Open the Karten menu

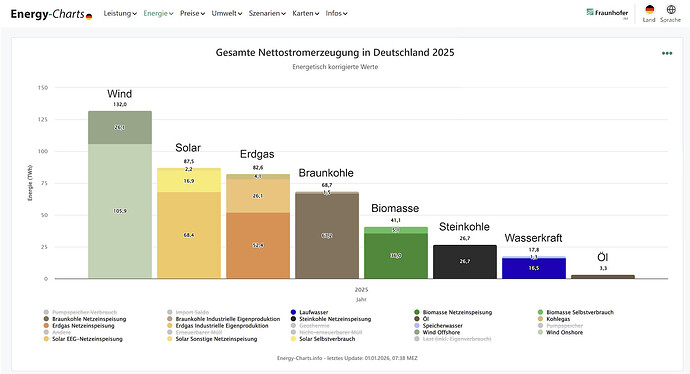305,14
